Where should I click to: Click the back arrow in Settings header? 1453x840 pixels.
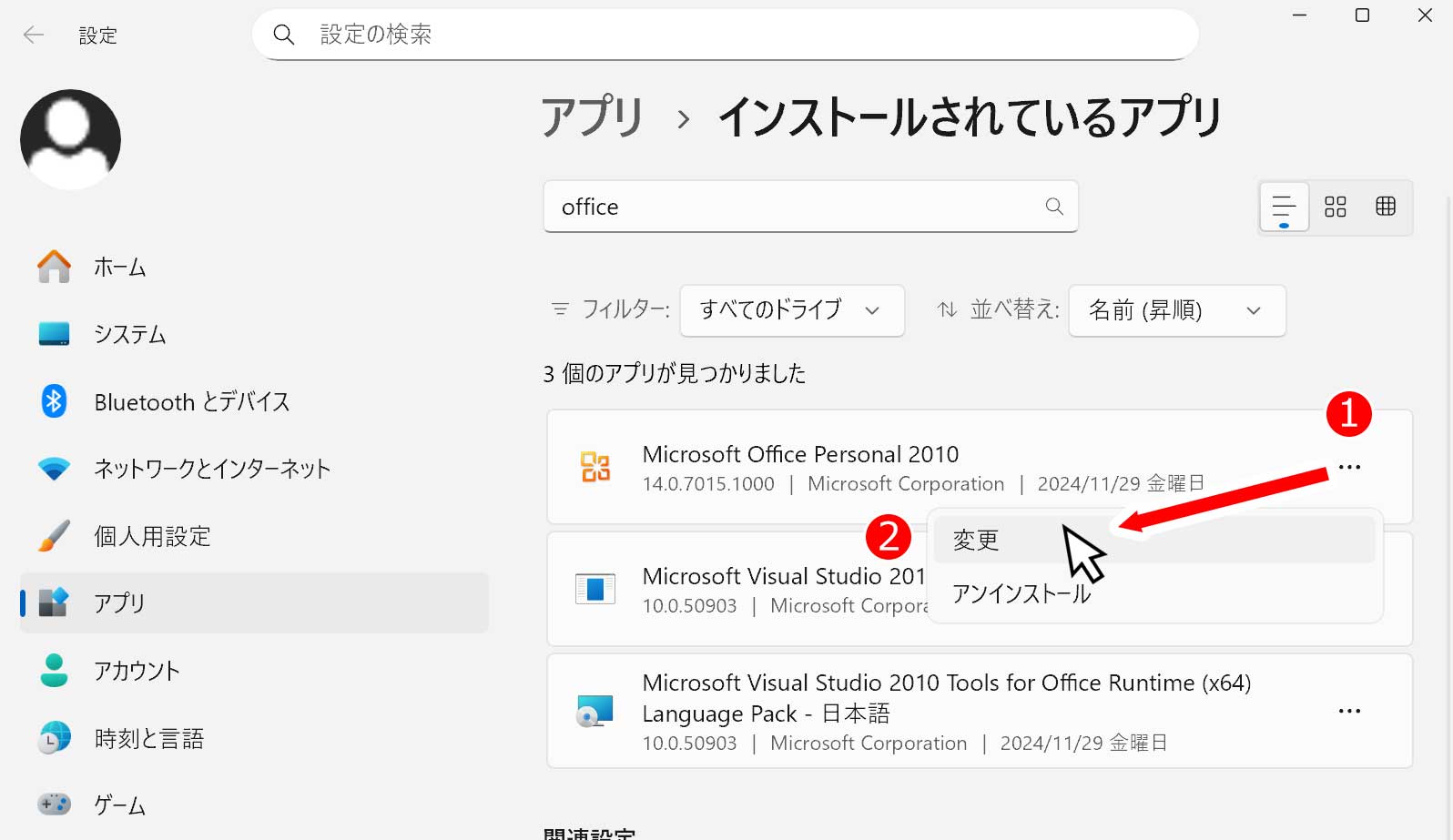[x=34, y=35]
